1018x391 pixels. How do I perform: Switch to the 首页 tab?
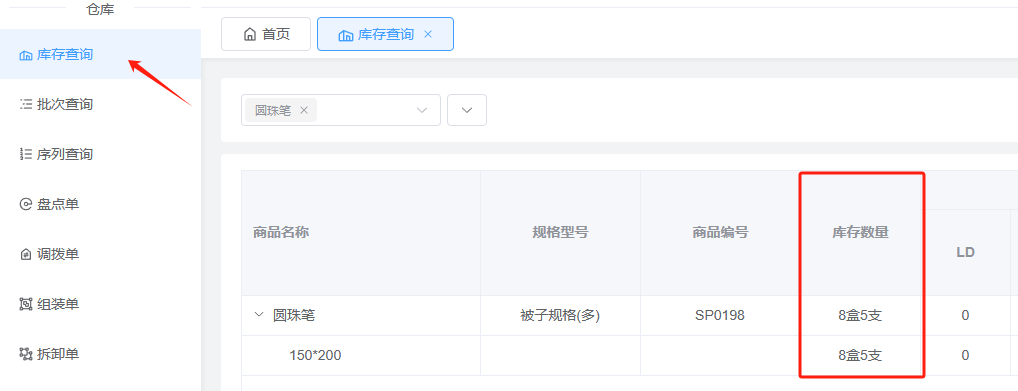coord(266,34)
